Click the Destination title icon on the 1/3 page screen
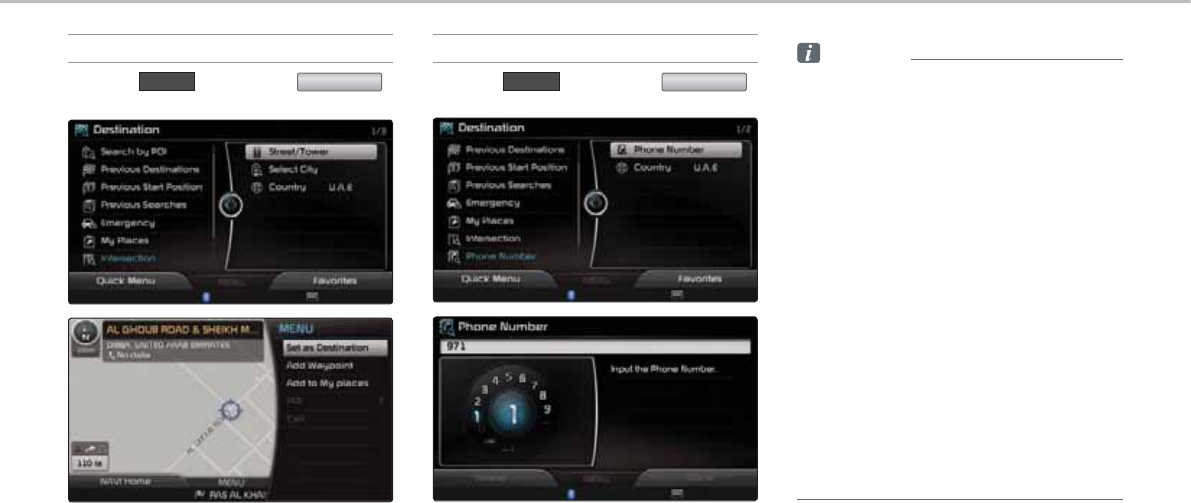The image size is (1191, 503). coord(81,130)
